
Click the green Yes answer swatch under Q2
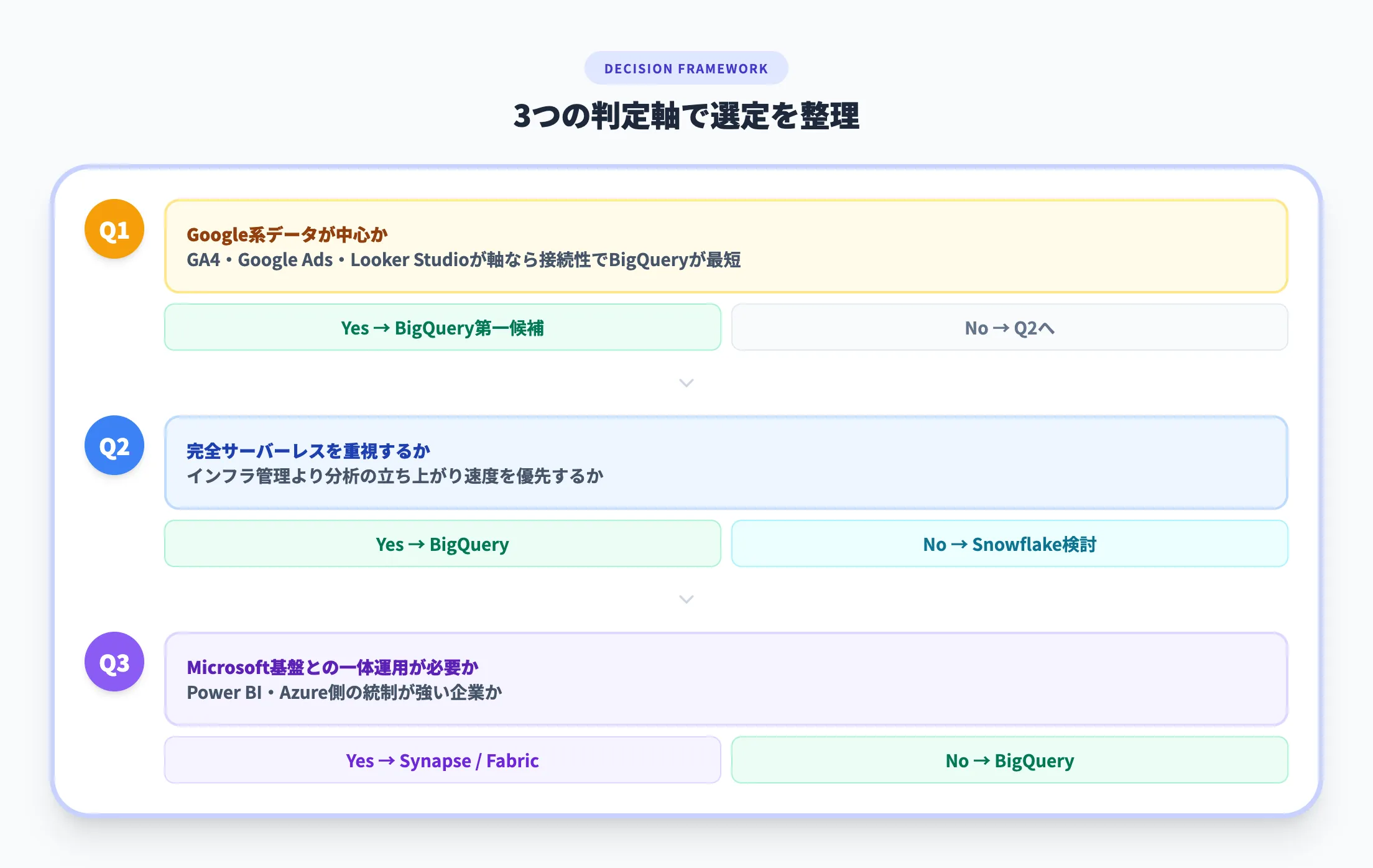tap(441, 543)
